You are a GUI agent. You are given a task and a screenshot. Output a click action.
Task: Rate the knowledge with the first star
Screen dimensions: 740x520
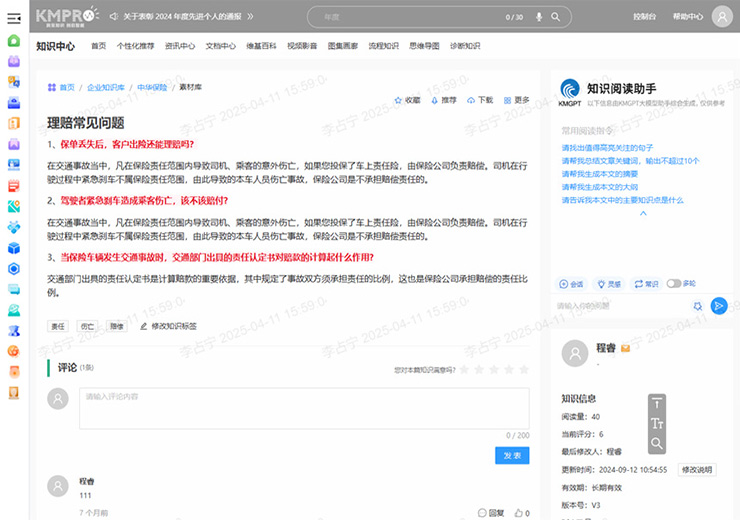[464, 369]
